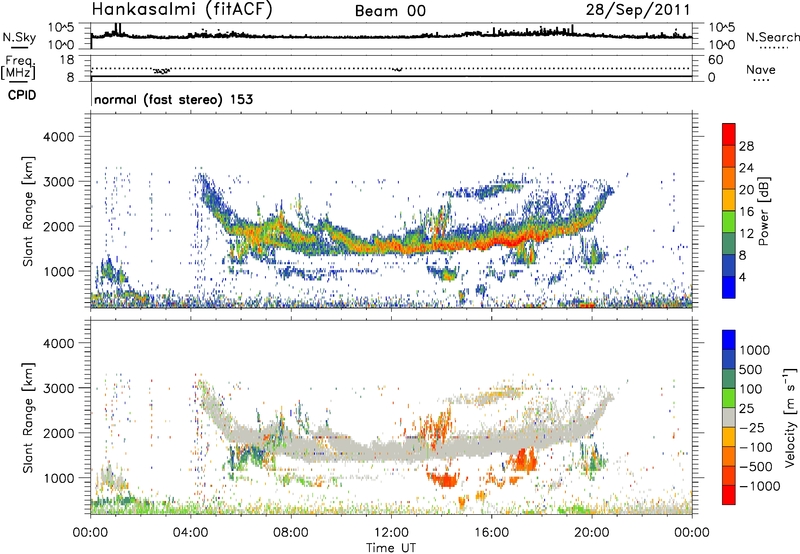The width and height of the screenshot is (800, 554).
Task: Click '2000' on power panel range axis
Action: click(x=59, y=226)
